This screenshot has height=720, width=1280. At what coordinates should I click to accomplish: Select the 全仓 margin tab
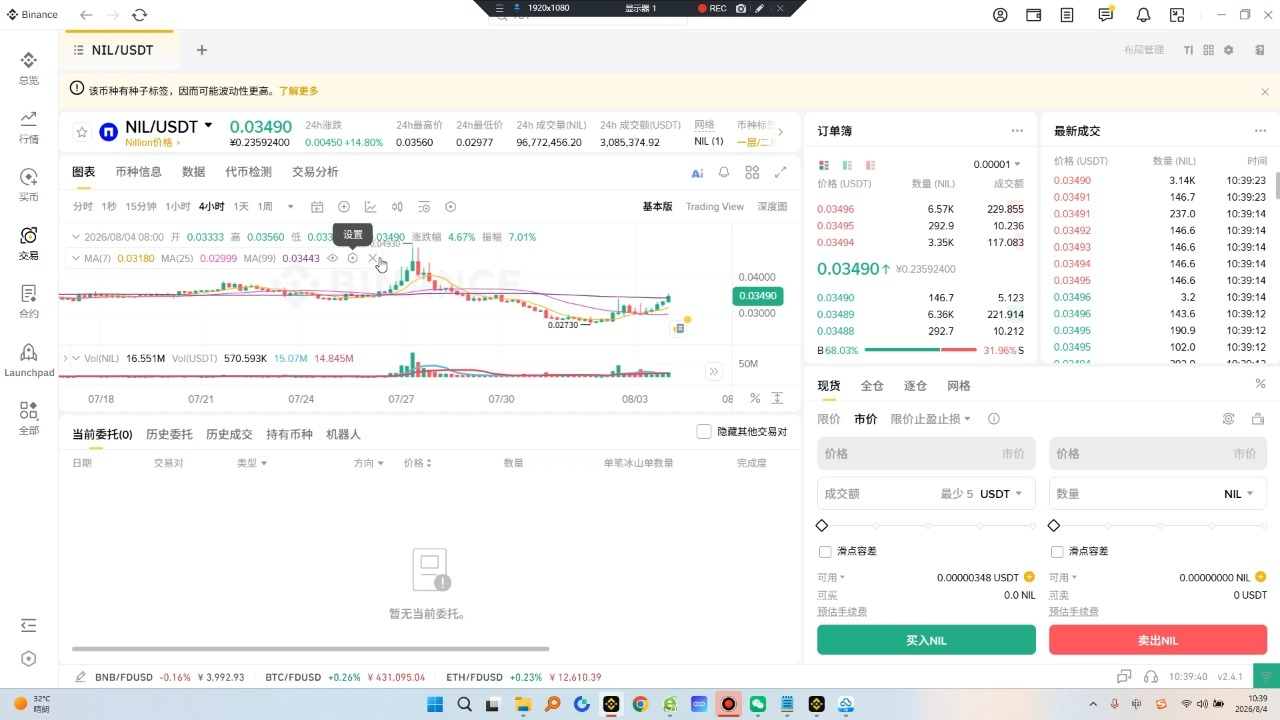872,386
